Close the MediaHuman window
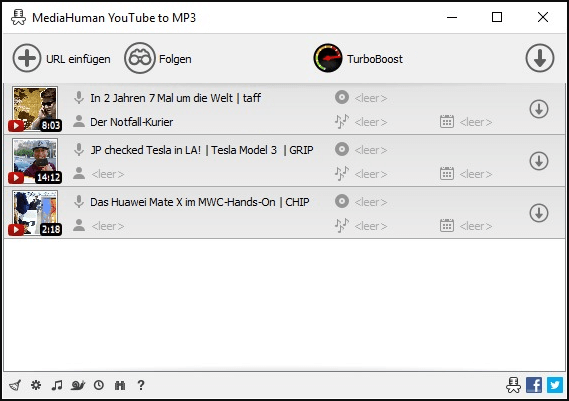 [543, 17]
